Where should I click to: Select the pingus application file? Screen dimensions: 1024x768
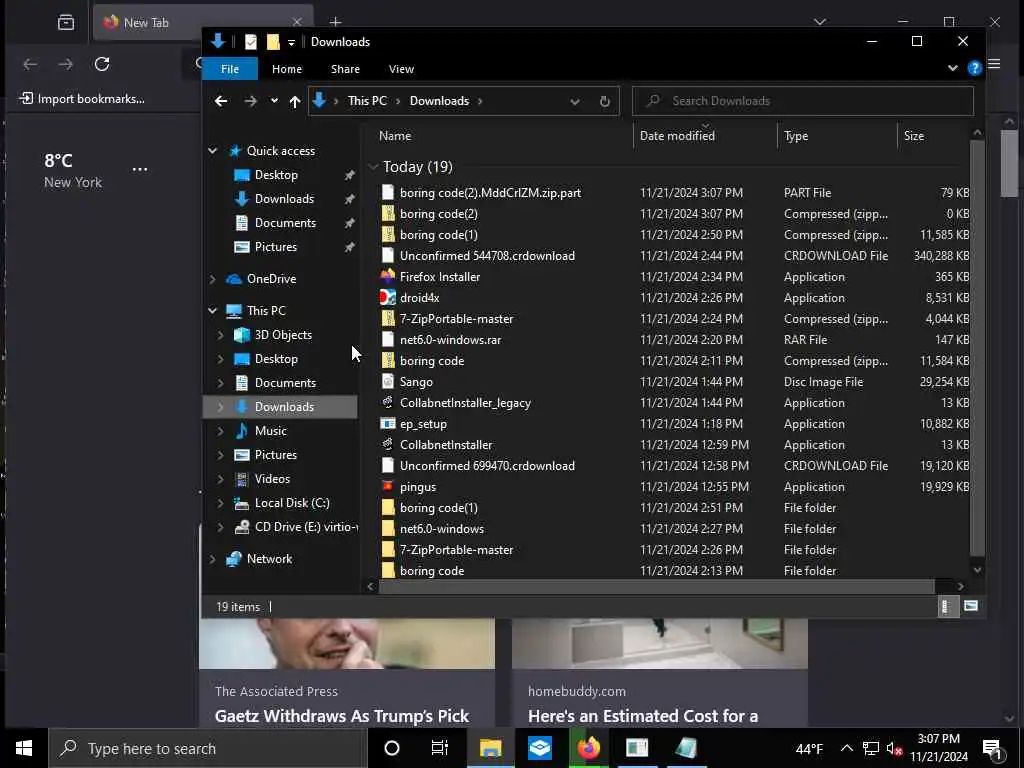[x=418, y=487]
